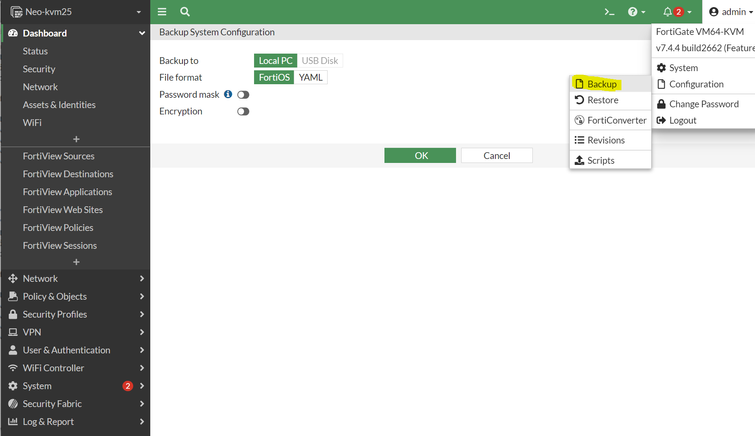The height and width of the screenshot is (436, 755).
Task: Open the CLI console icon
Action: [610, 12]
